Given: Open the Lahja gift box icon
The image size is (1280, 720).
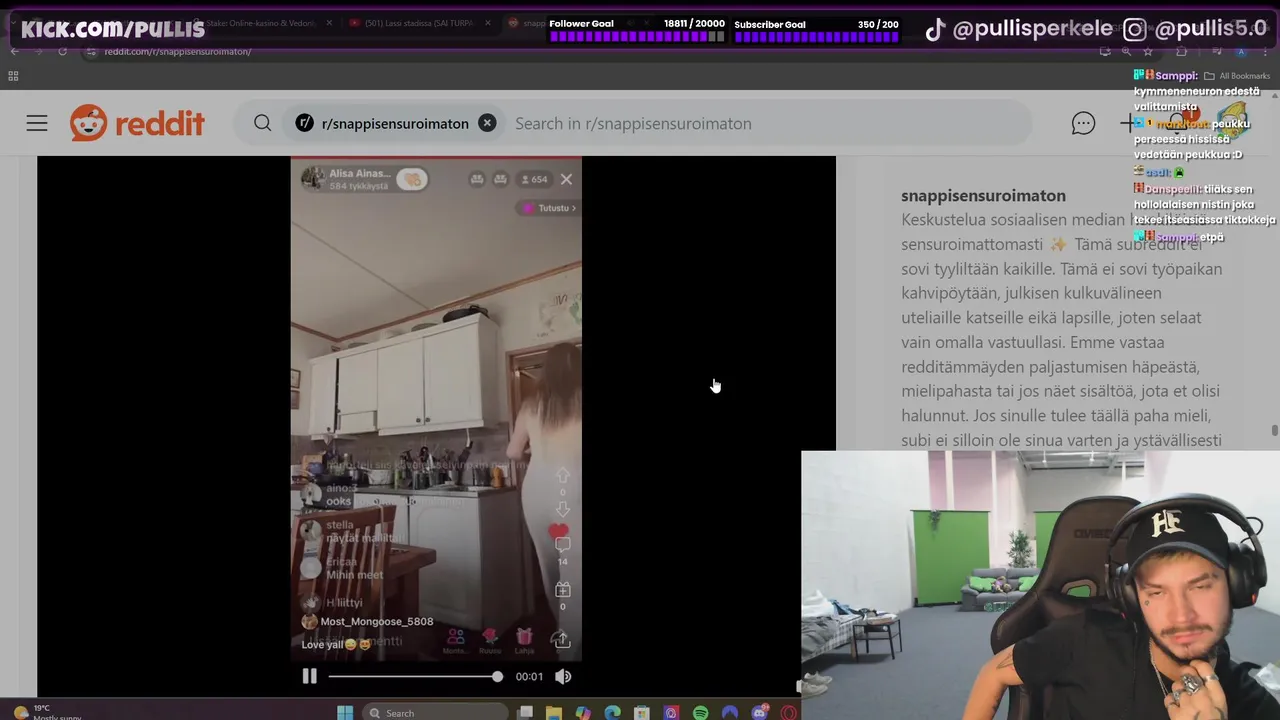Looking at the screenshot, I should point(524,640).
